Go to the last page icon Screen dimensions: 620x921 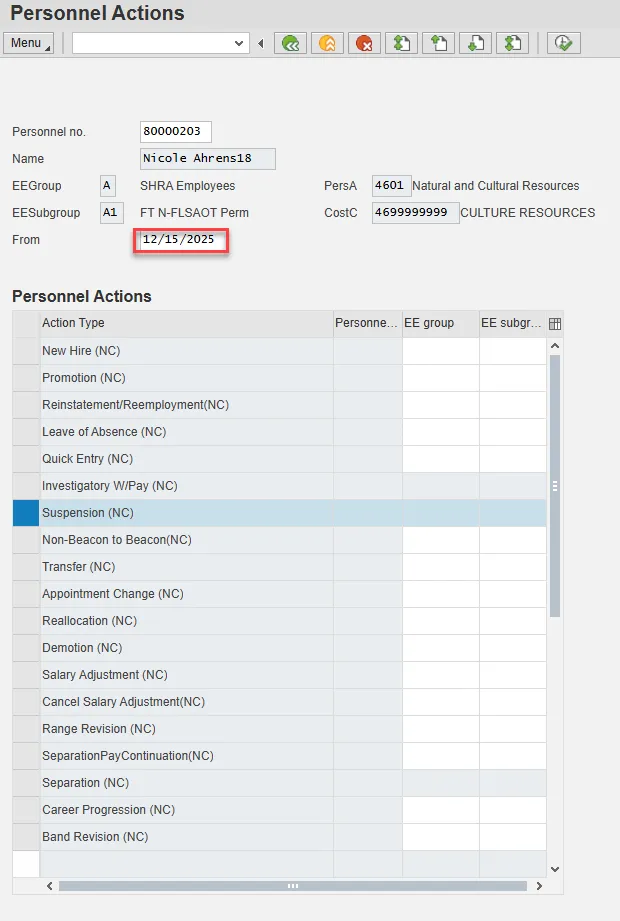pyautogui.click(x=512, y=43)
